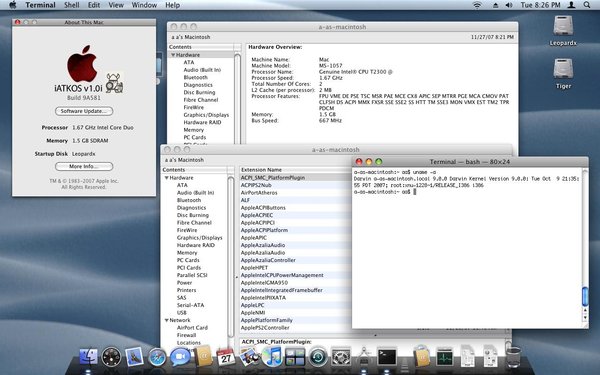The width and height of the screenshot is (600, 375).
Task: Open Time Machine in the Dock
Action: click(x=318, y=357)
